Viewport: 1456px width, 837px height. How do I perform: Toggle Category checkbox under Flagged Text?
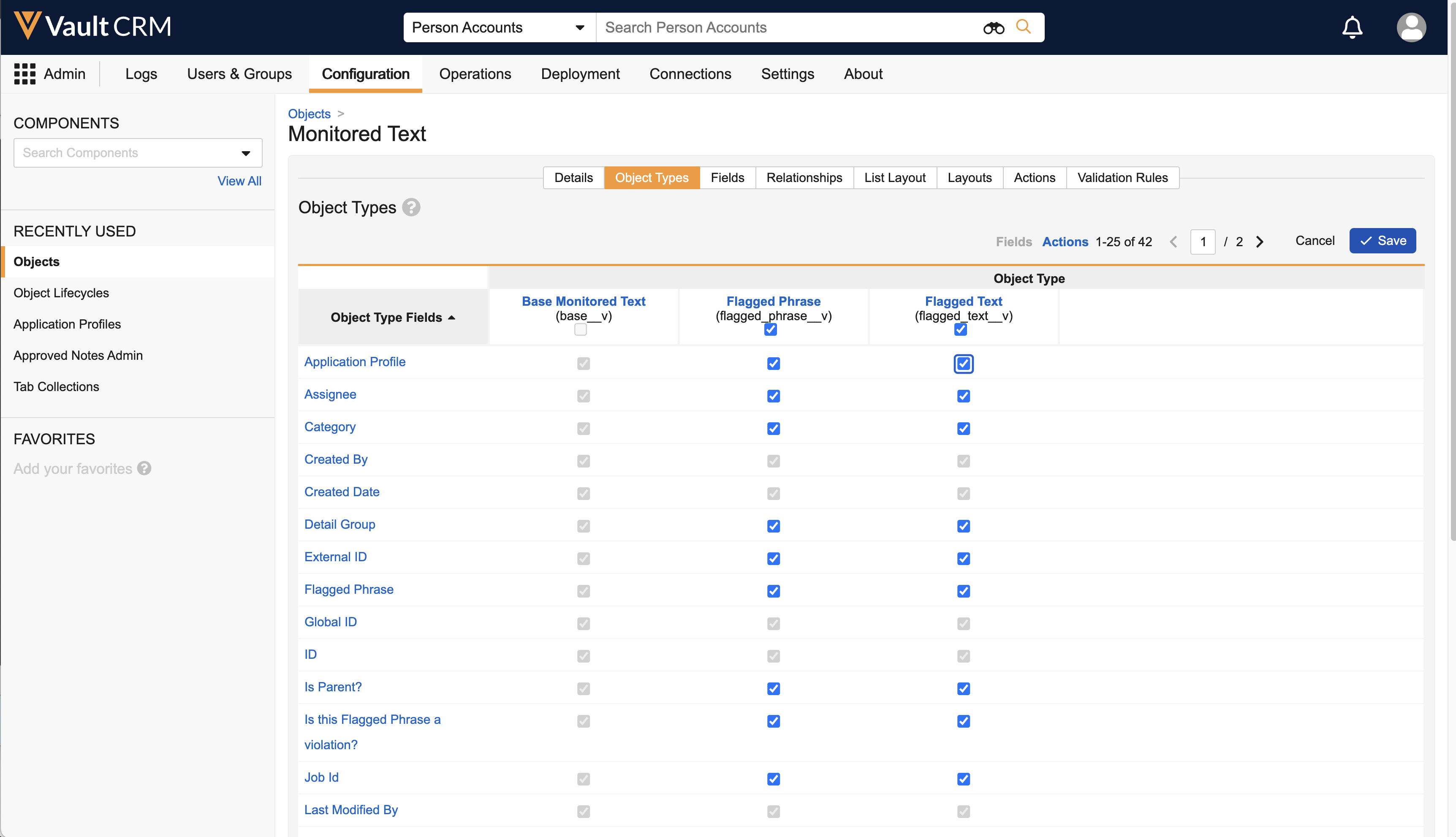pyautogui.click(x=963, y=428)
